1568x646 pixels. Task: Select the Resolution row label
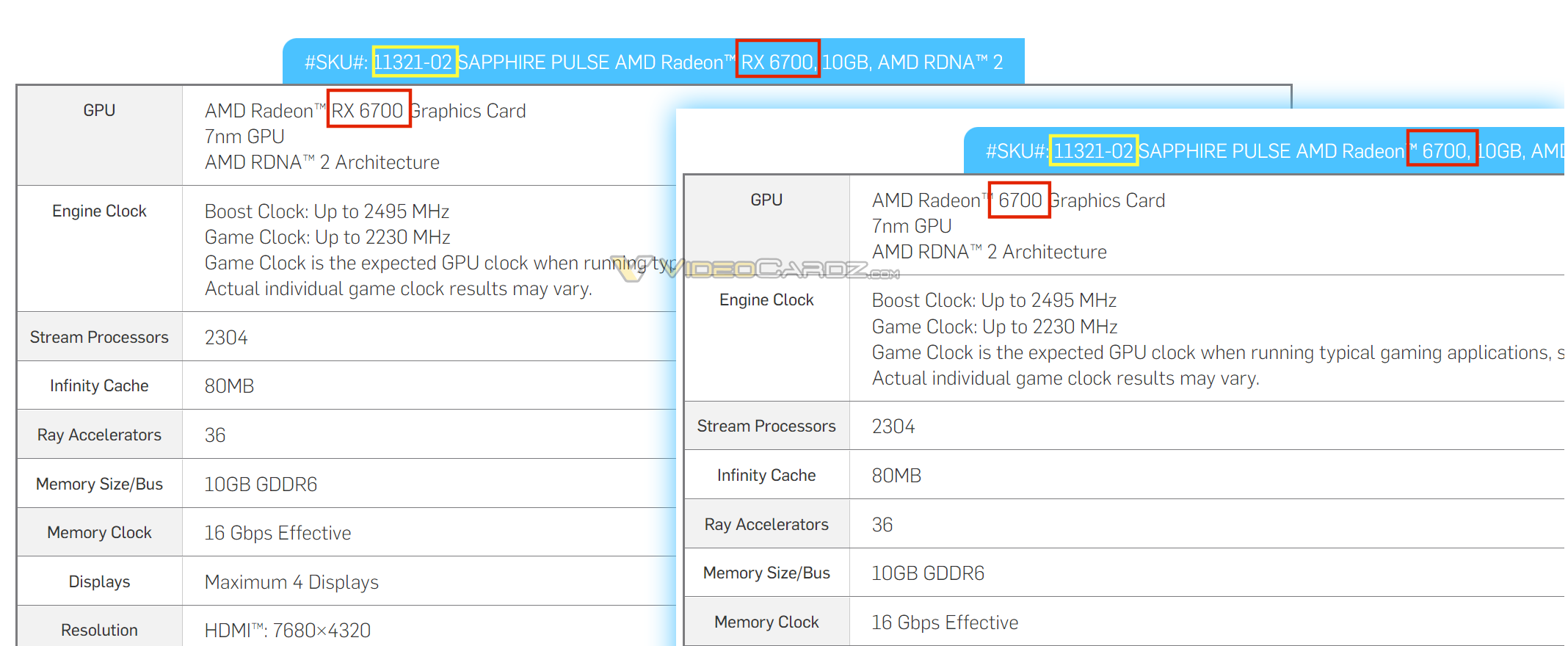(99, 630)
